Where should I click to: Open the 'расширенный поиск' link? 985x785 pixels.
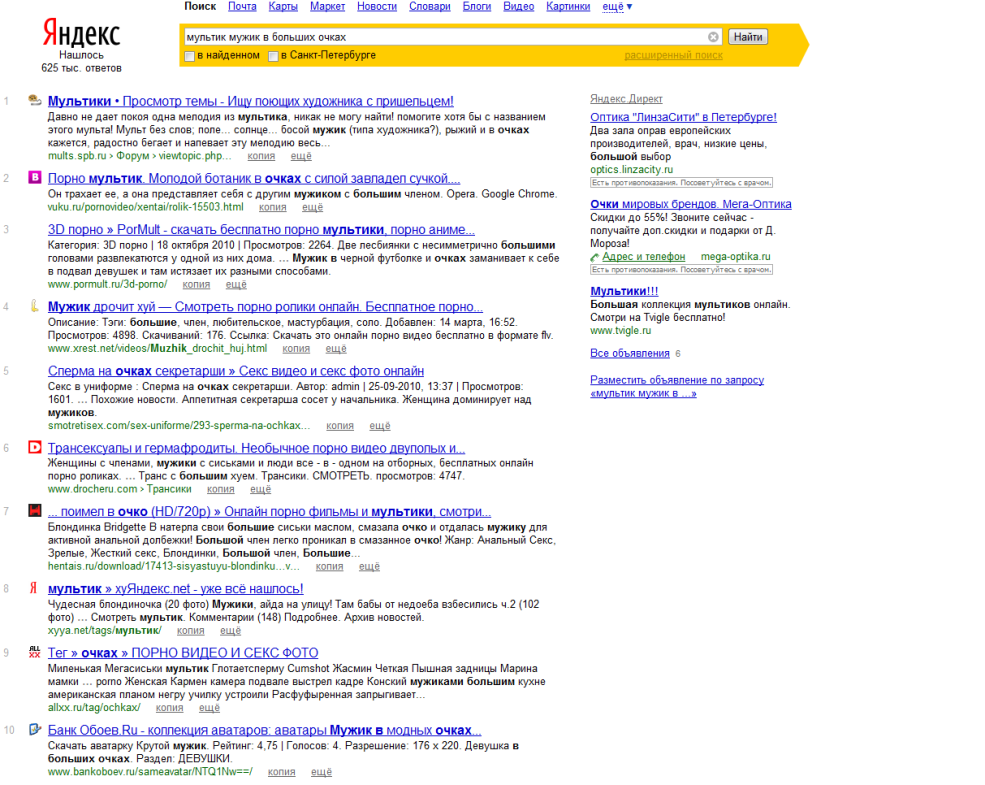coord(673,56)
